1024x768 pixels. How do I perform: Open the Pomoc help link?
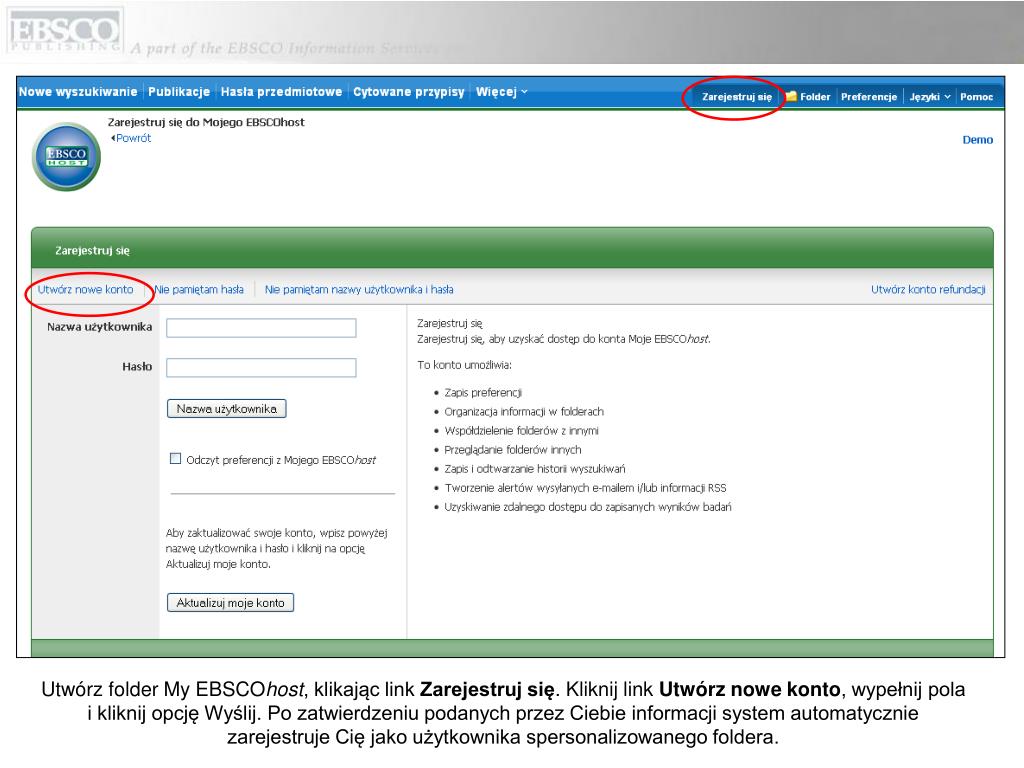point(976,97)
